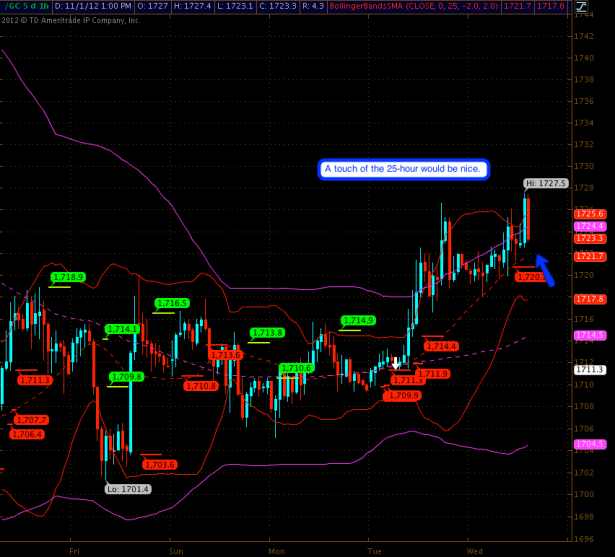615x557 pixels.
Task: Click the green 1,714.9 price tag
Action: click(x=358, y=321)
